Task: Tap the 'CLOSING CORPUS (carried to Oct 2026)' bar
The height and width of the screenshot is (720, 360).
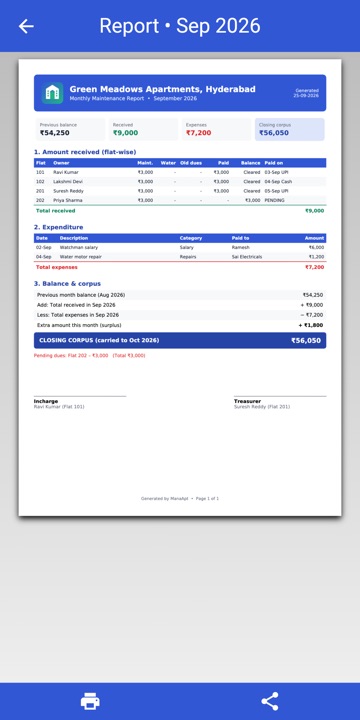Action: coord(180,341)
